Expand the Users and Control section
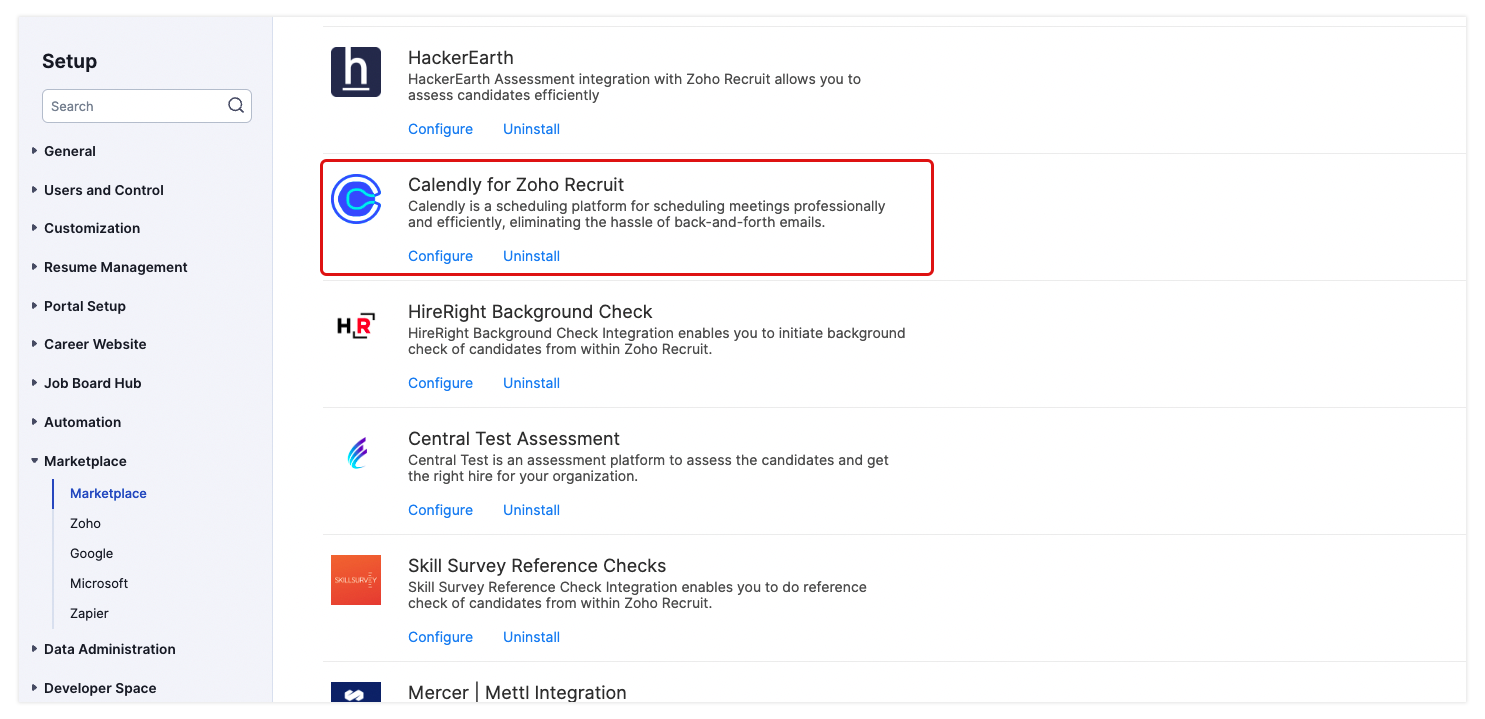1485x719 pixels. 103,190
